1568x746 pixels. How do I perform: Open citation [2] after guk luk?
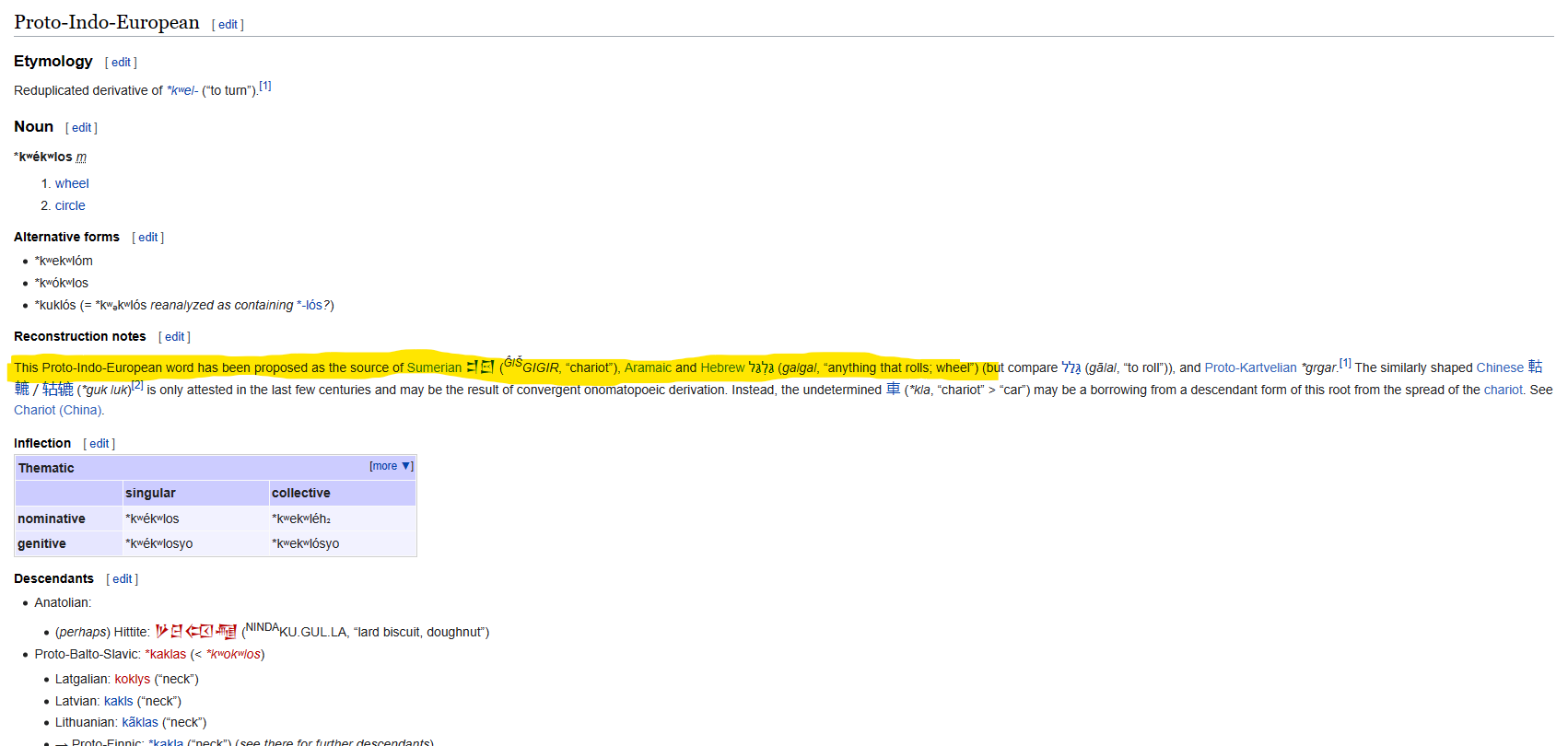coord(137,385)
